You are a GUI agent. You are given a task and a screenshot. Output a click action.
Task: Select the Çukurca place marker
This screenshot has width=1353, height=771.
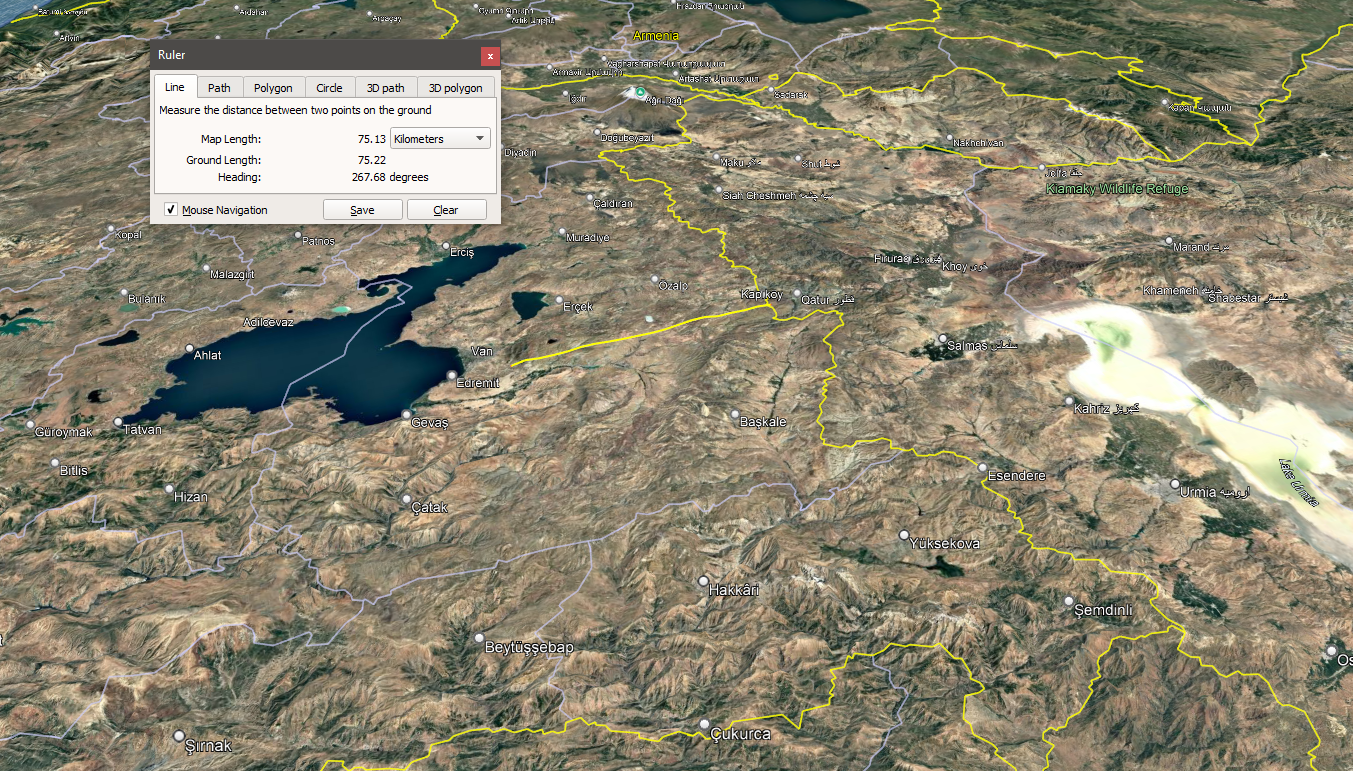pos(704,724)
